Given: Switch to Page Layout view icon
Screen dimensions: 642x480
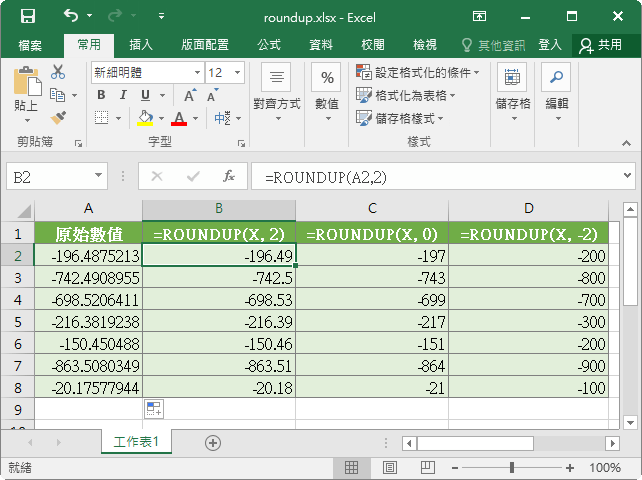Looking at the screenshot, I should point(389,467).
